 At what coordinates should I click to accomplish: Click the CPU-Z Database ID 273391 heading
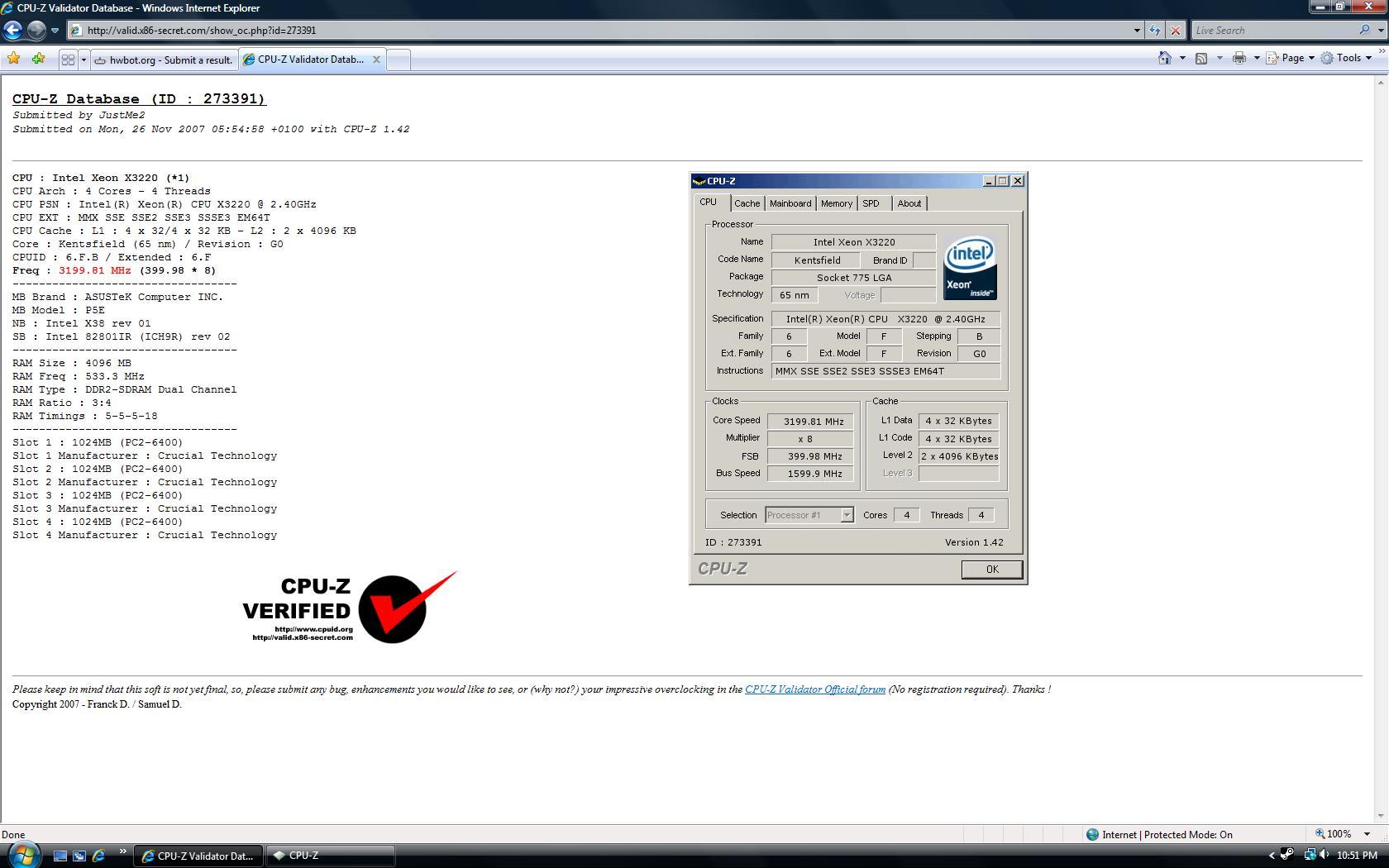(139, 98)
